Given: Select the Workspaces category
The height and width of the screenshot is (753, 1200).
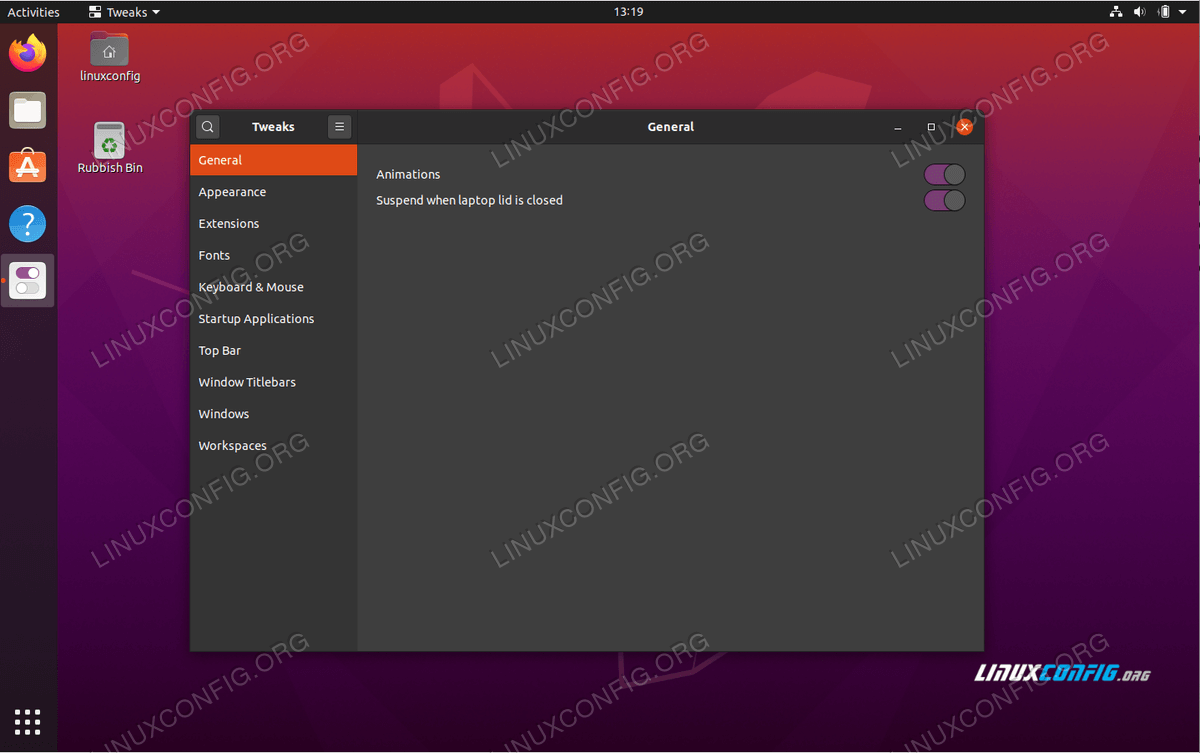Looking at the screenshot, I should tap(273, 446).
